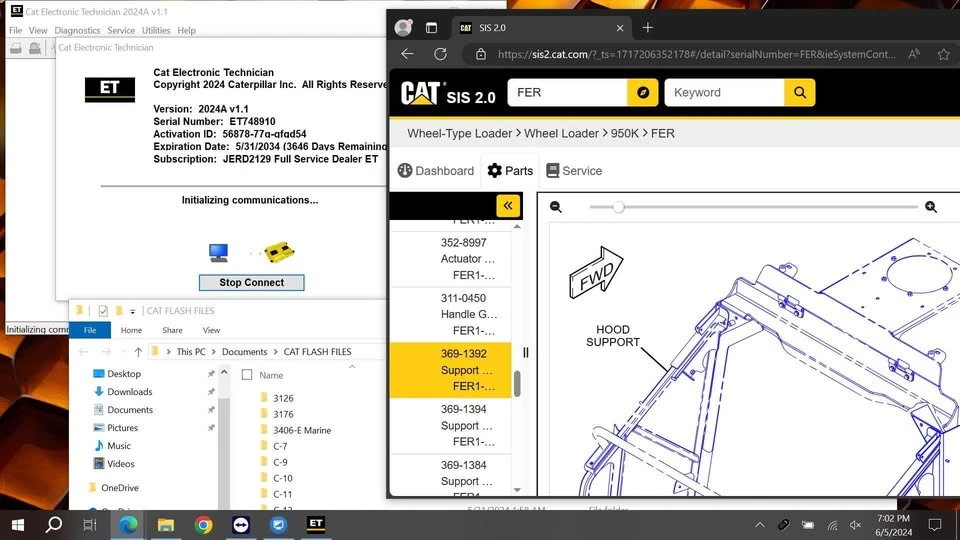
Task: Select part 369-1384 Support in list
Action: tap(451, 475)
